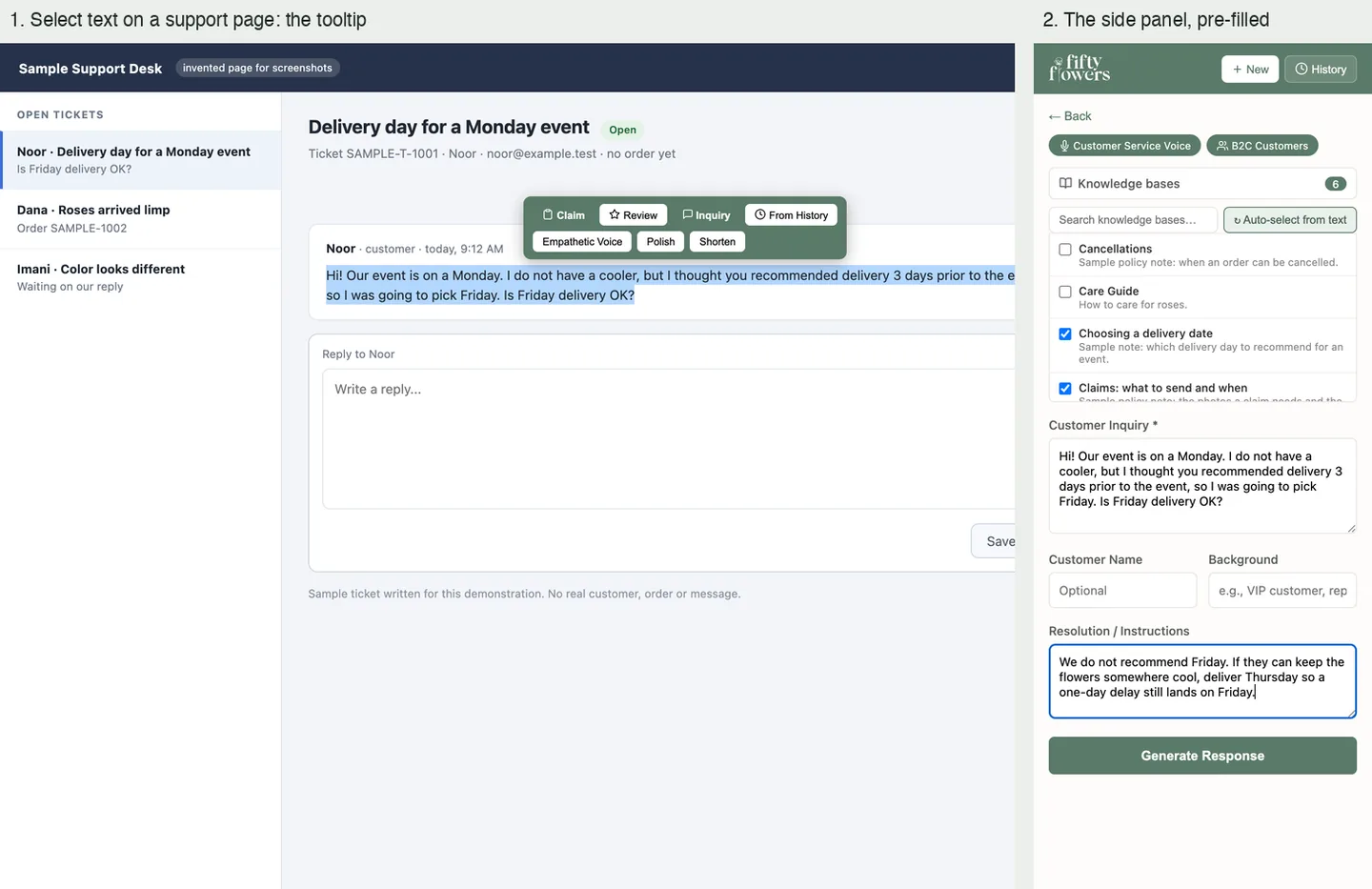Click the knowledge bases count badge showing 6
The width and height of the screenshot is (1372, 889).
1336,184
